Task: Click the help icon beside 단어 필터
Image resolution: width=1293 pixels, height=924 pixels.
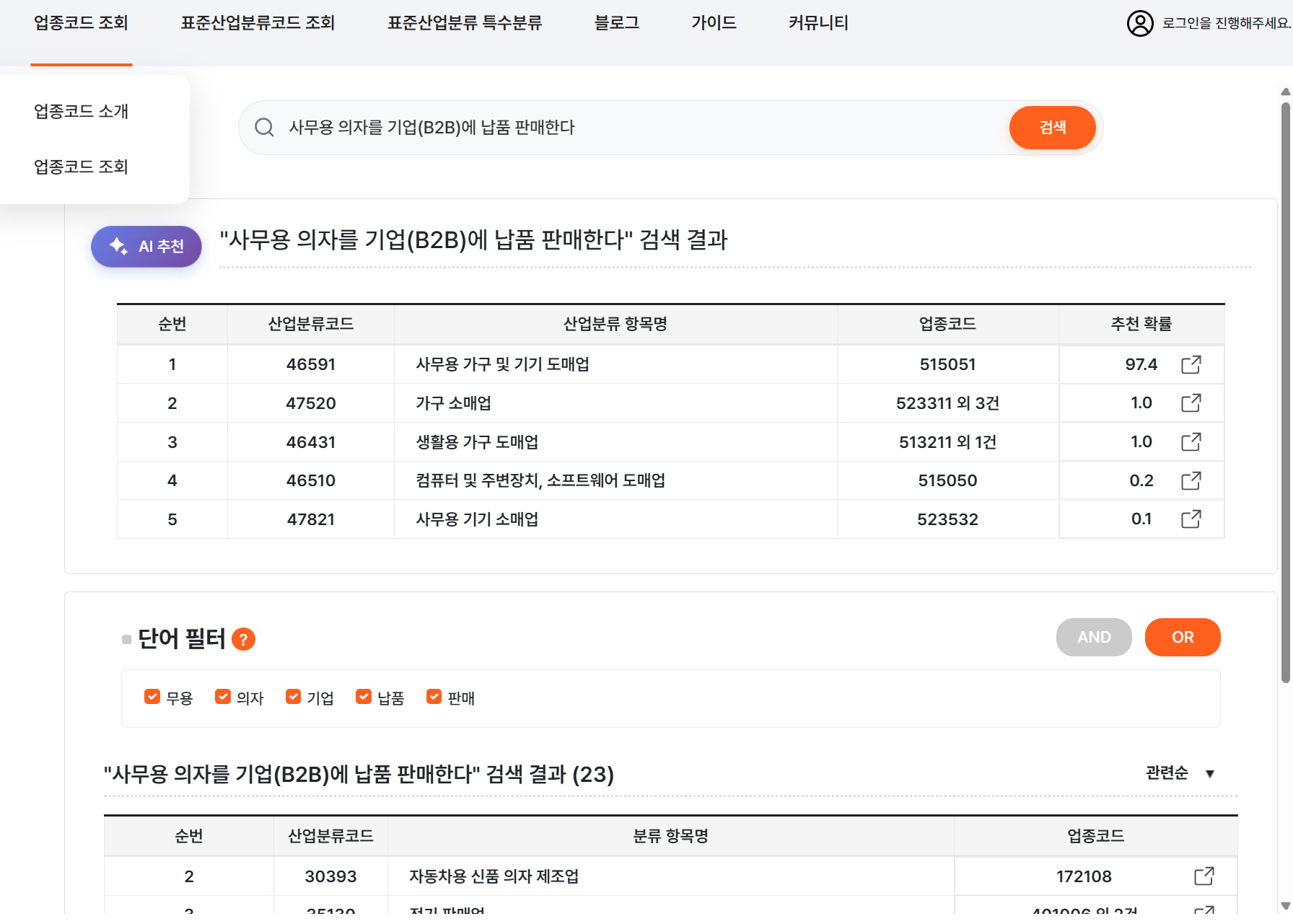Action: 243,638
